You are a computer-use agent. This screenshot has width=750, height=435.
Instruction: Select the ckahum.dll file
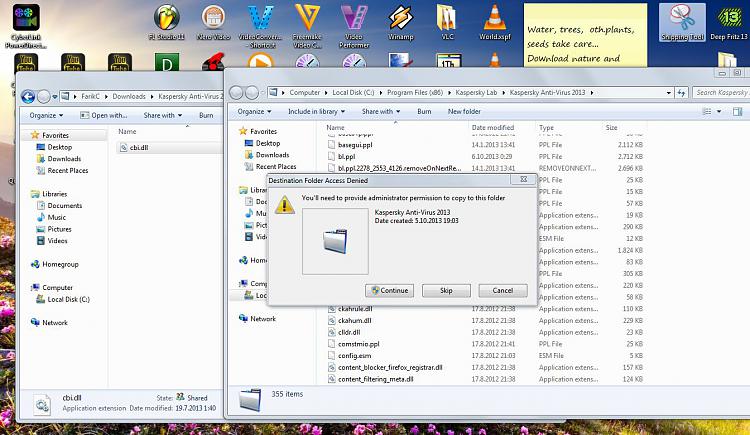354,321
